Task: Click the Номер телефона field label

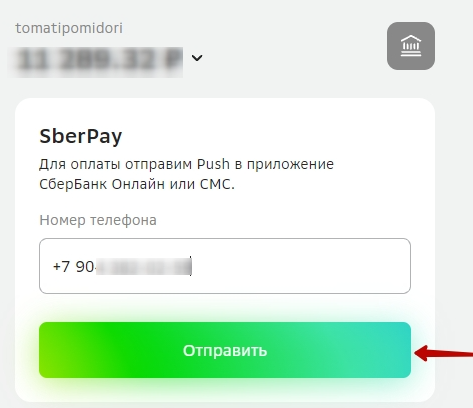Action: [98, 220]
